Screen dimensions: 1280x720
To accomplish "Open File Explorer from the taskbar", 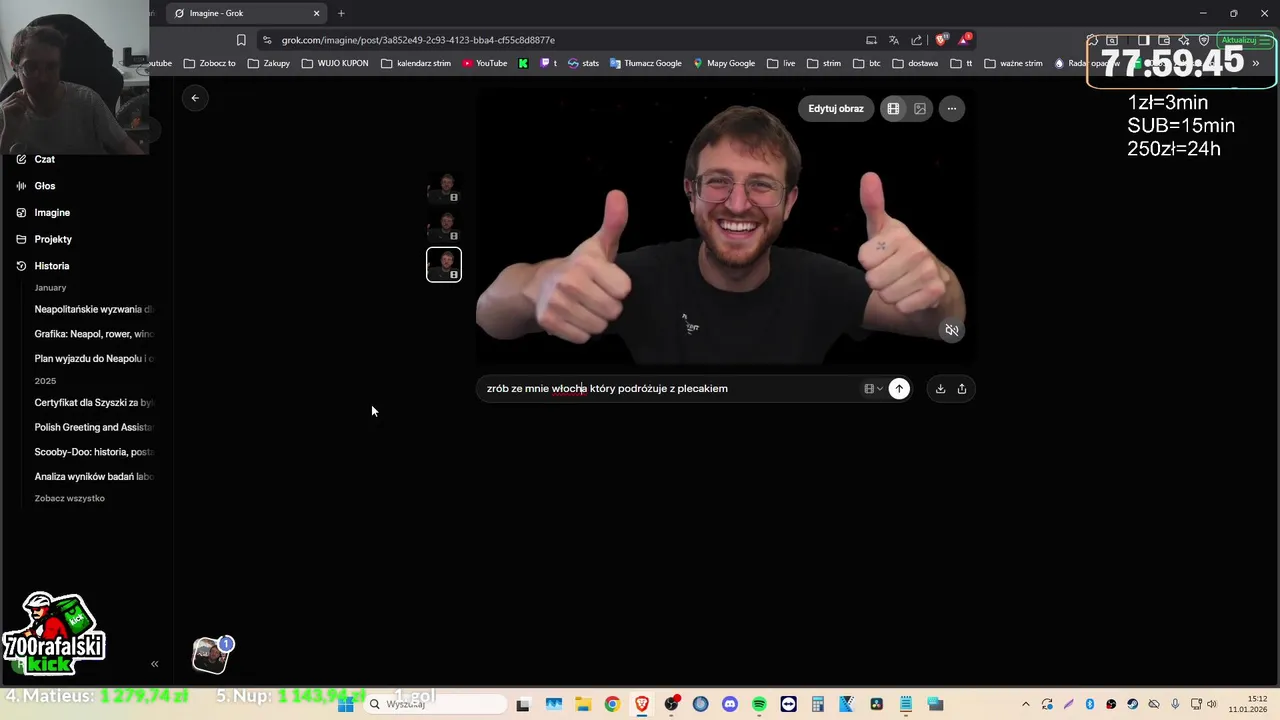I will tap(583, 704).
